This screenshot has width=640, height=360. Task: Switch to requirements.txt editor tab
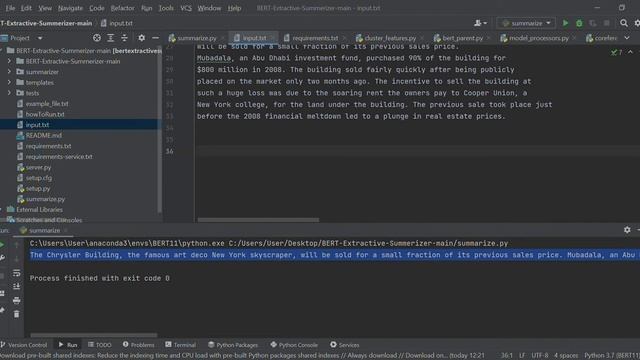[315, 38]
